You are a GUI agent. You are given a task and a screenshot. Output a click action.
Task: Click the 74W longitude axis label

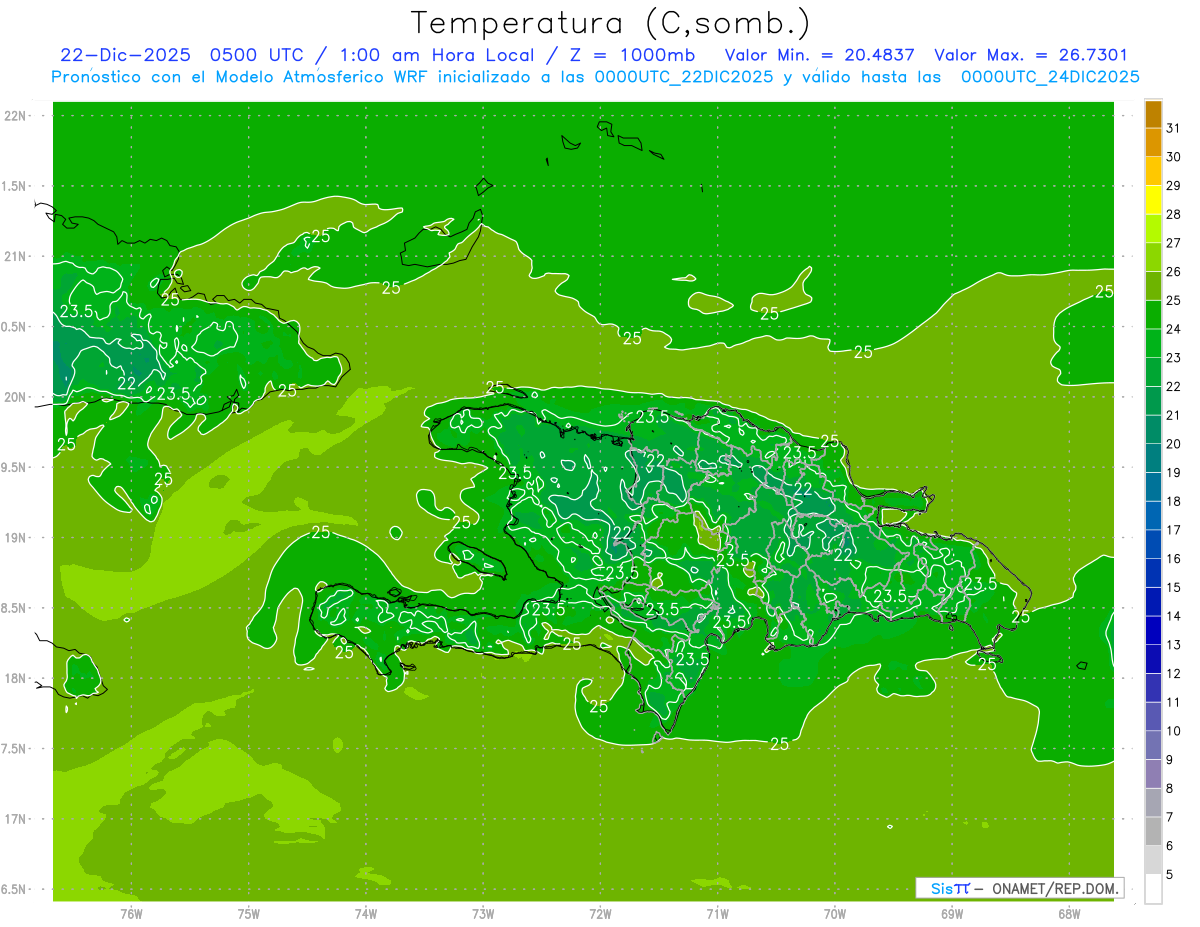click(x=366, y=913)
